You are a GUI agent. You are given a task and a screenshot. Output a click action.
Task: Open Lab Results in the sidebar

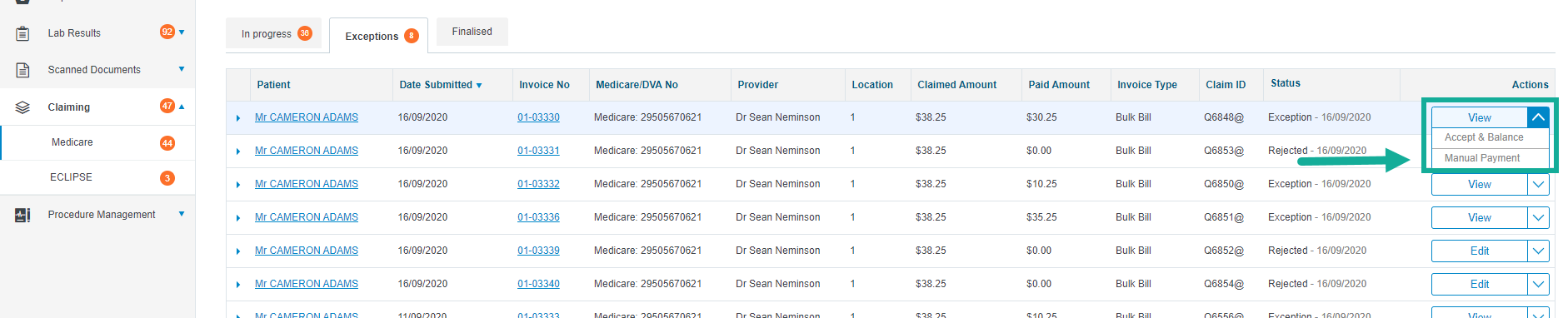[x=74, y=33]
